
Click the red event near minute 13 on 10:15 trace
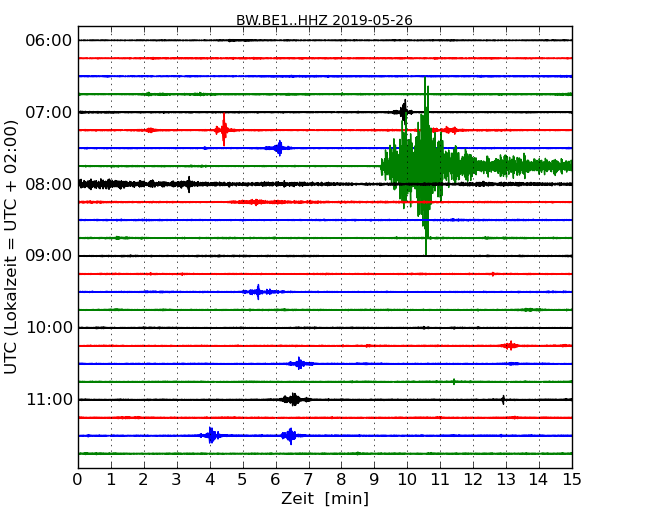coord(510,345)
